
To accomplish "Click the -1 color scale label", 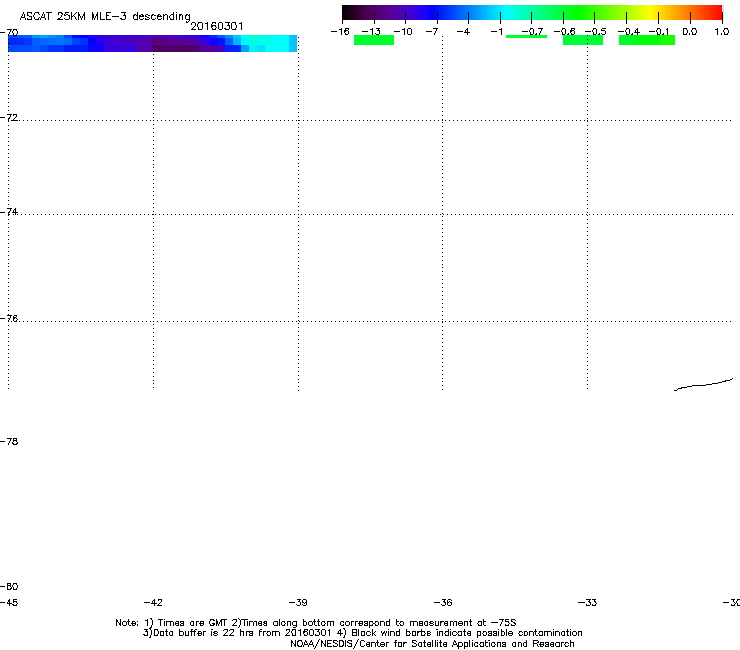I will [x=496, y=32].
